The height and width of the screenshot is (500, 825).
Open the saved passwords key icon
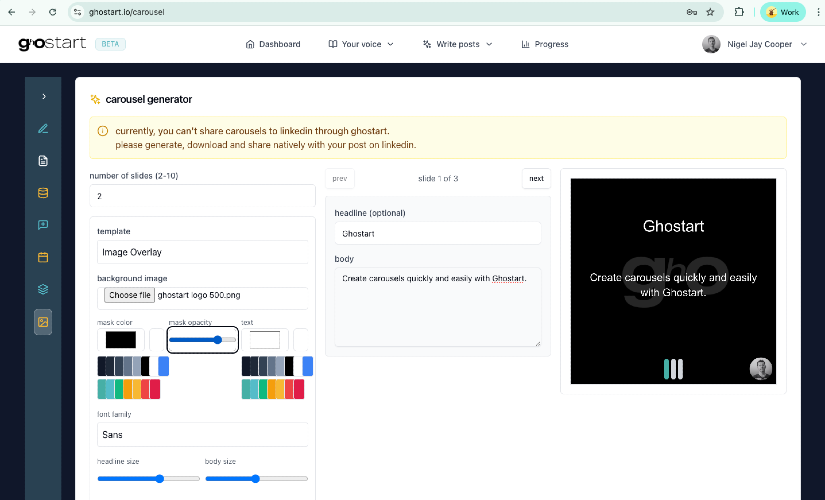coord(692,12)
